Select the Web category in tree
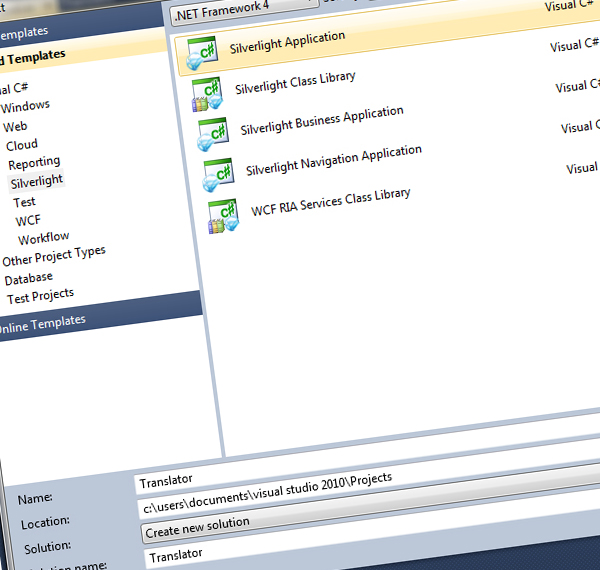The width and height of the screenshot is (600, 570). tap(15, 127)
